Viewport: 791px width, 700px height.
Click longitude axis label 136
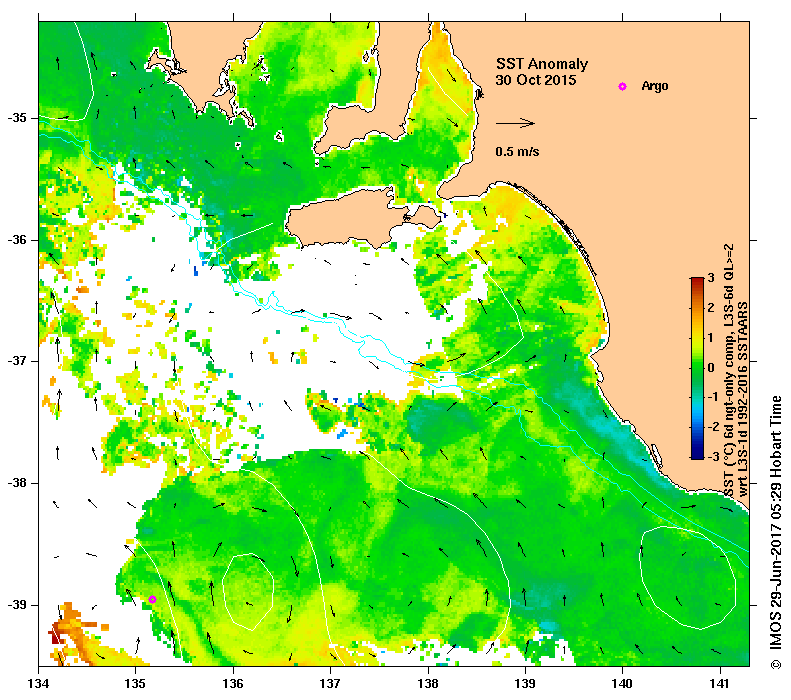click(233, 684)
